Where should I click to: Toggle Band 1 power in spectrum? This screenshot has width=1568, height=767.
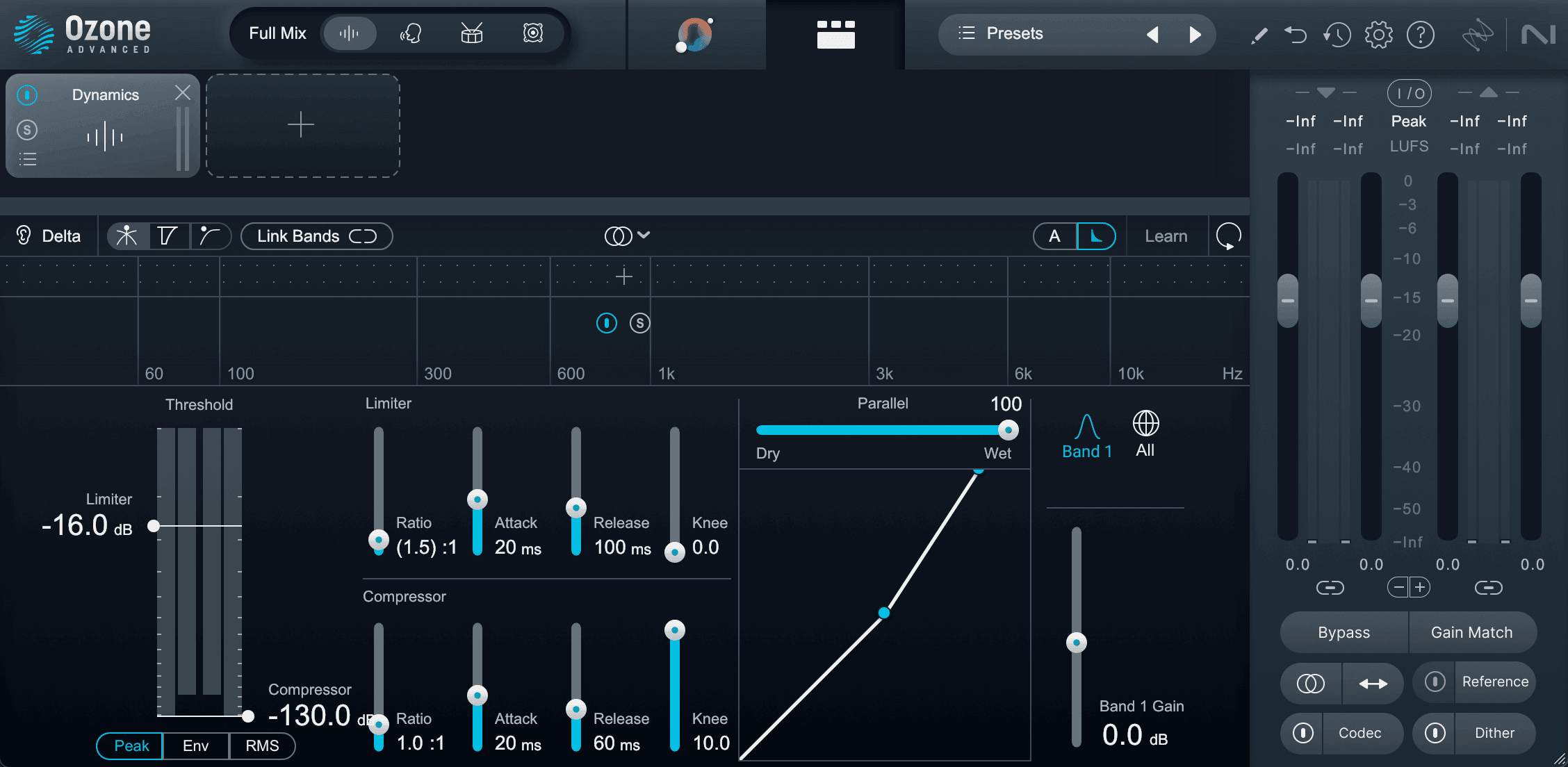point(607,323)
